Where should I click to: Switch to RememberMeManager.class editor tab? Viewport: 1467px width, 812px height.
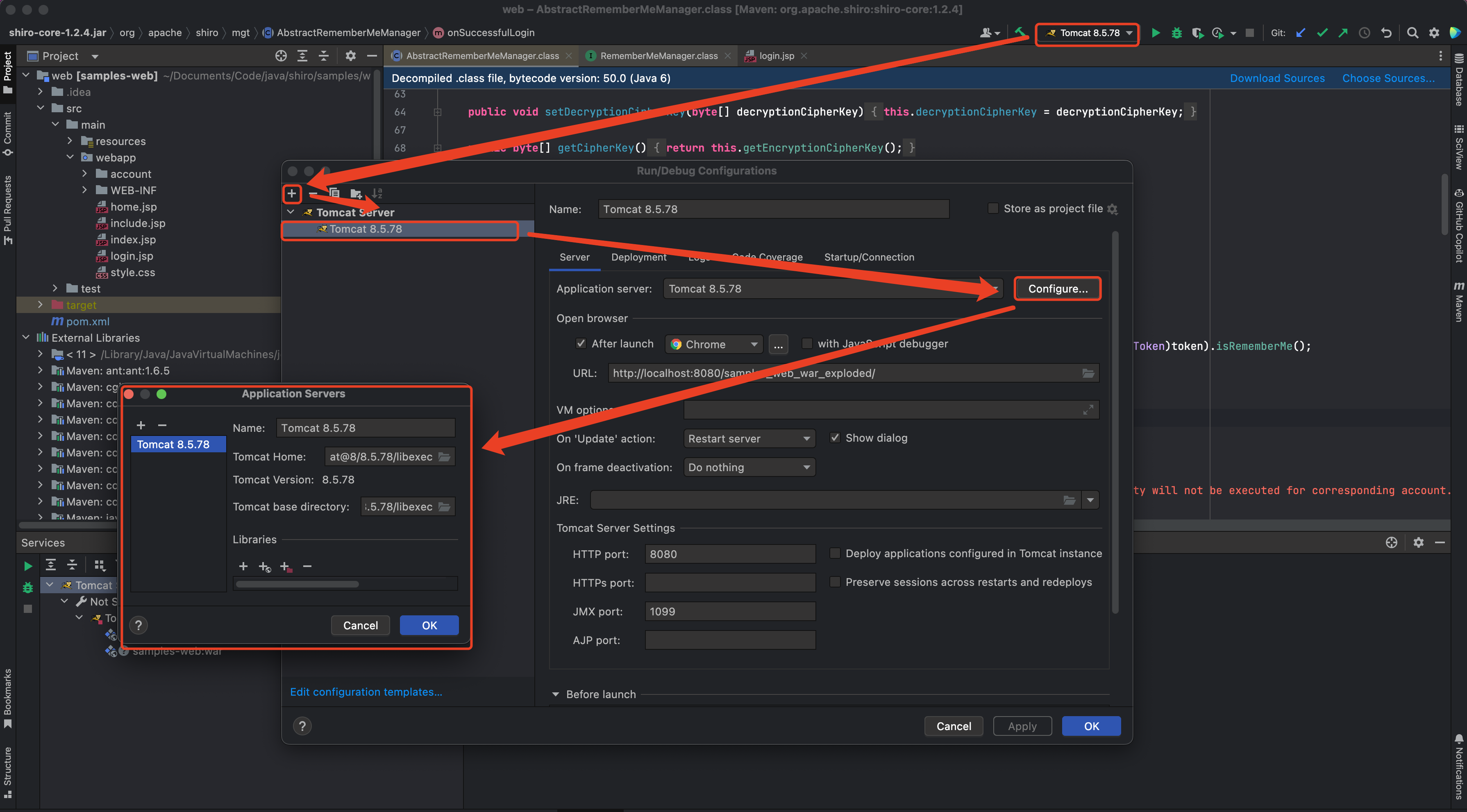pyautogui.click(x=659, y=56)
